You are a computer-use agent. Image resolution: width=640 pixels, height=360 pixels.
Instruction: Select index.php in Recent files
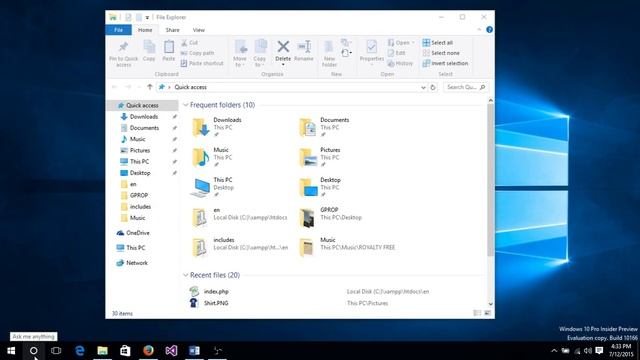pyautogui.click(x=216, y=291)
